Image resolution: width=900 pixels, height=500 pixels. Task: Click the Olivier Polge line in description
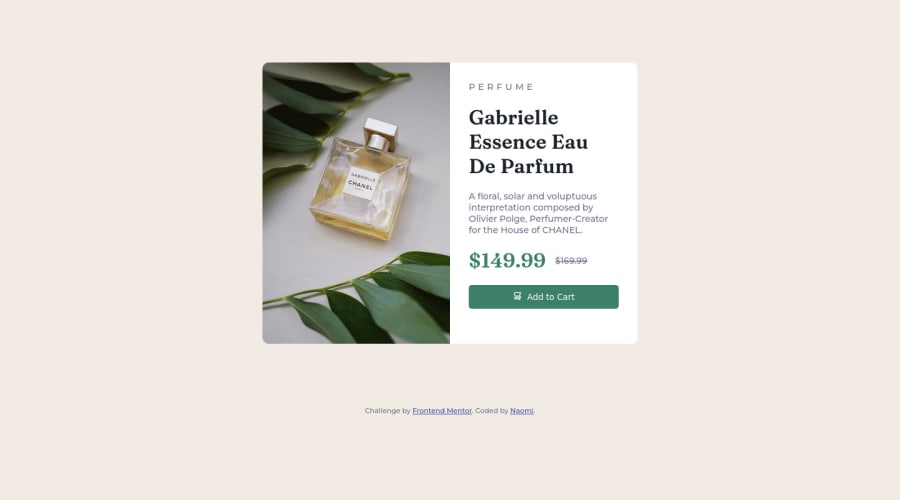[538, 219]
